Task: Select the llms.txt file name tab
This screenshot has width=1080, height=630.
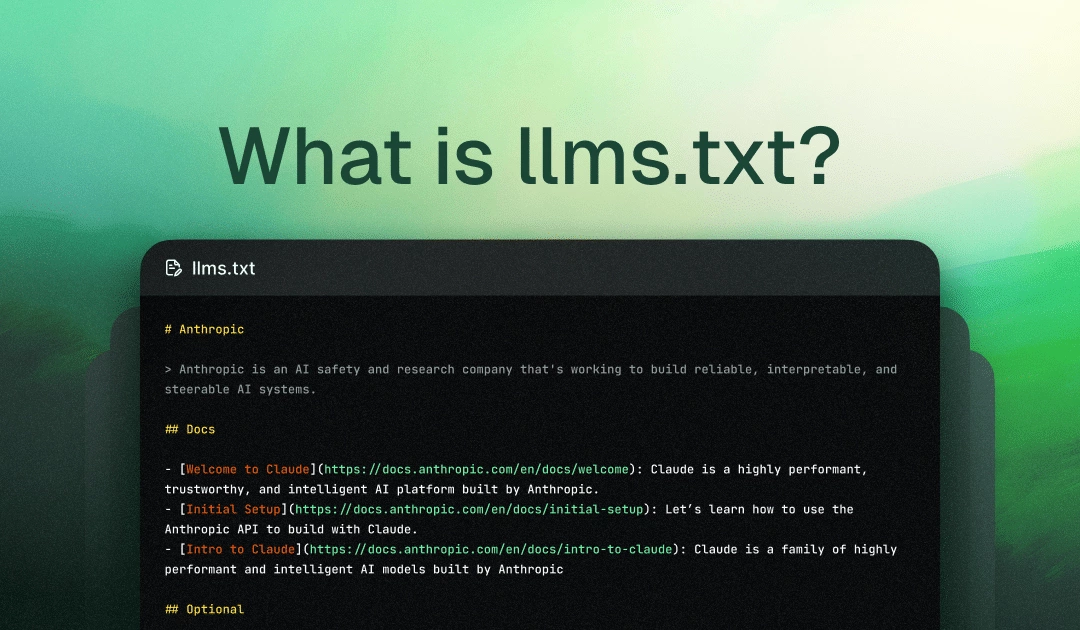Action: pyautogui.click(x=223, y=268)
